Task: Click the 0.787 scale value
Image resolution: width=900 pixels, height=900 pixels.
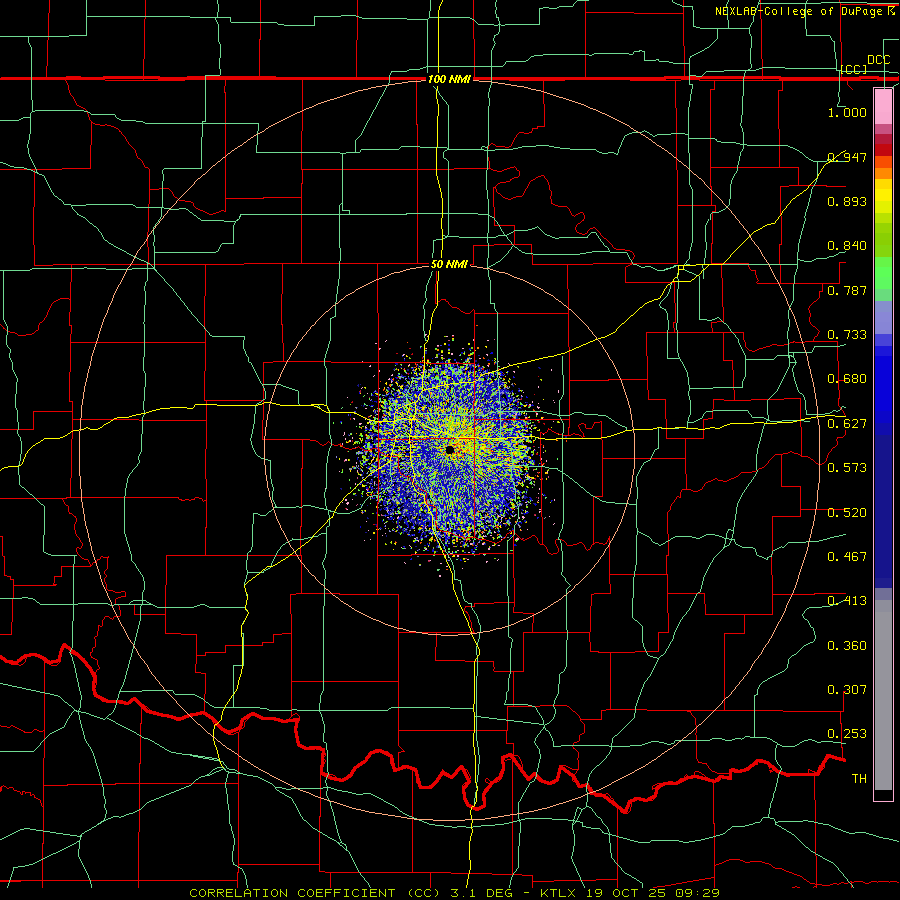Action: pyautogui.click(x=847, y=290)
